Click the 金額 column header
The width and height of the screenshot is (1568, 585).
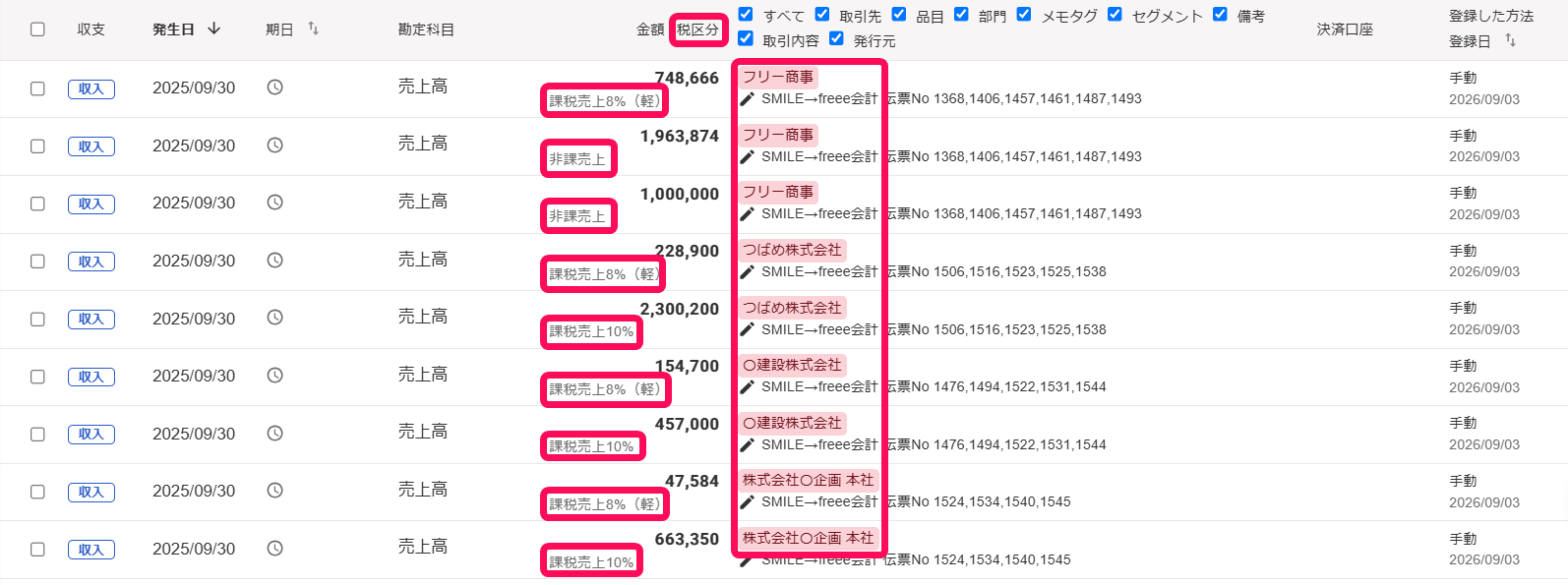click(650, 29)
